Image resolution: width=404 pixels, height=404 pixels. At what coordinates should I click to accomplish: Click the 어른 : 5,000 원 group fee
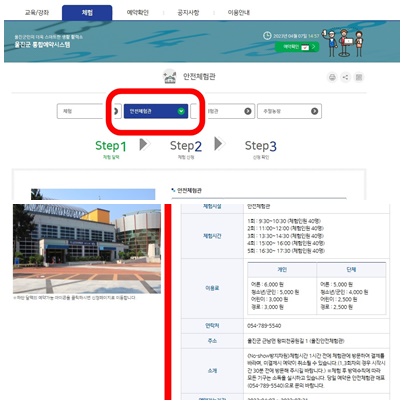coord(336,284)
